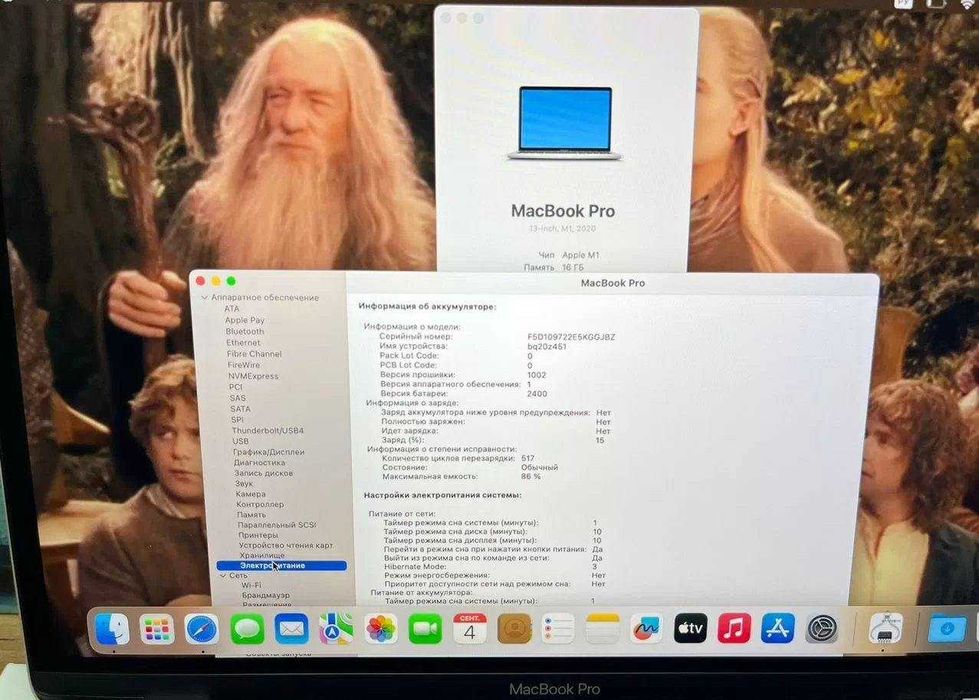Select Звук in the sidebar

click(x=244, y=483)
